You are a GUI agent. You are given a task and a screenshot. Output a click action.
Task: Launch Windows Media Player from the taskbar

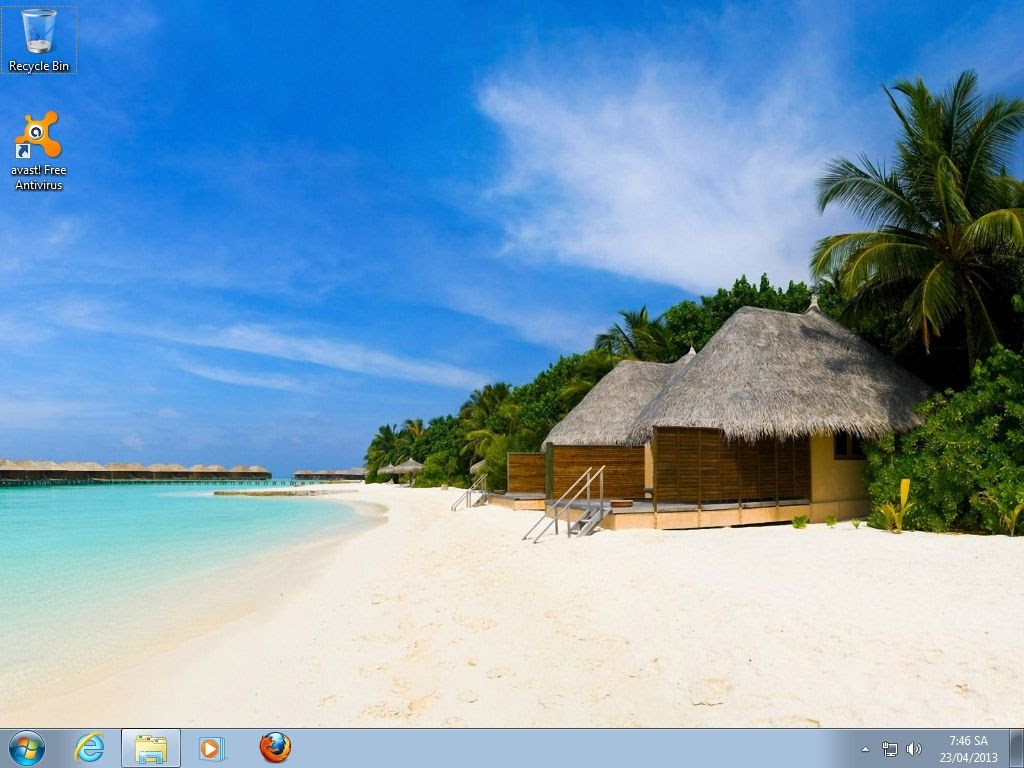(212, 748)
